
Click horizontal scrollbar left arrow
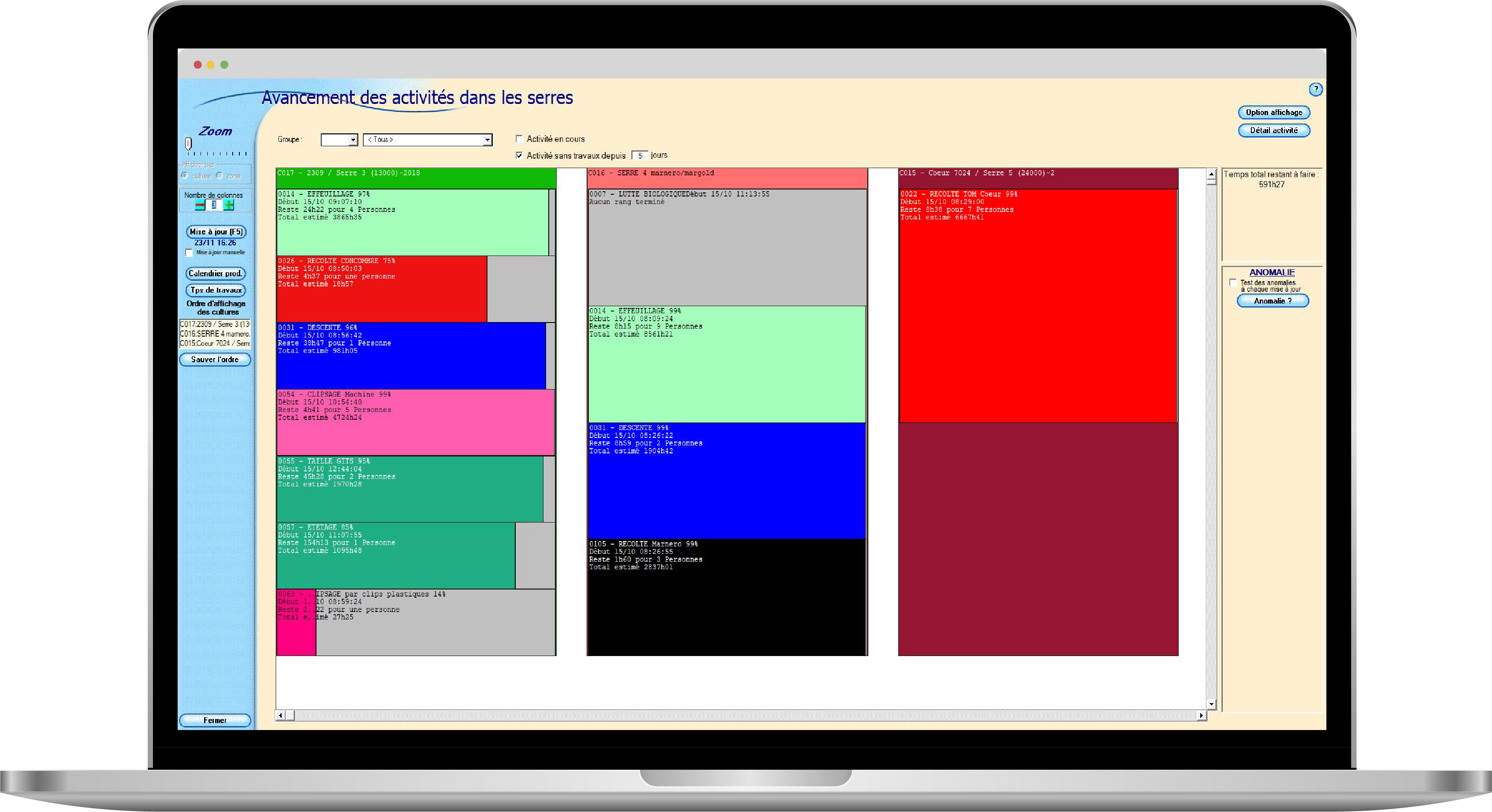click(280, 716)
